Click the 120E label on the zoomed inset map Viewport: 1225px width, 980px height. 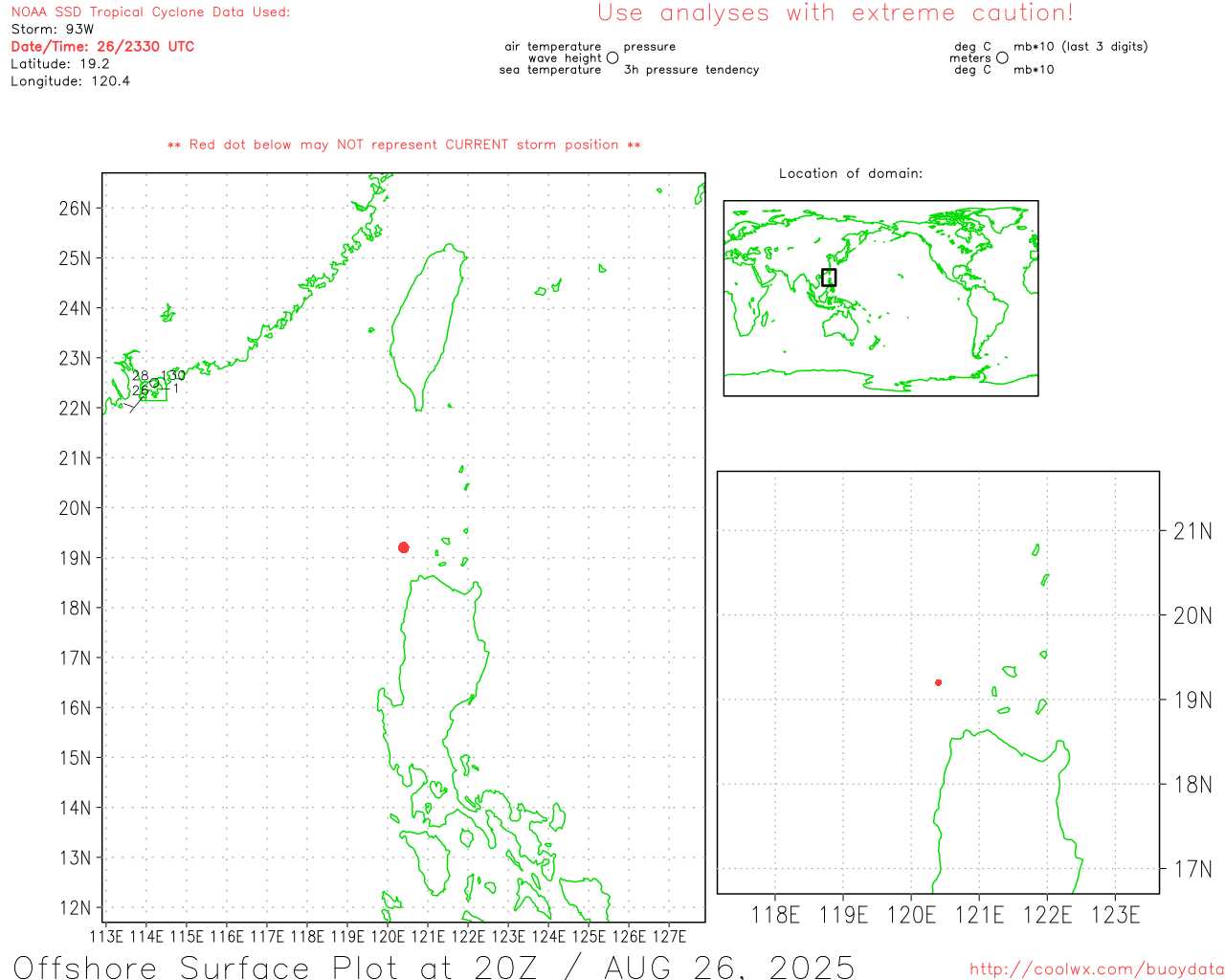(x=911, y=915)
